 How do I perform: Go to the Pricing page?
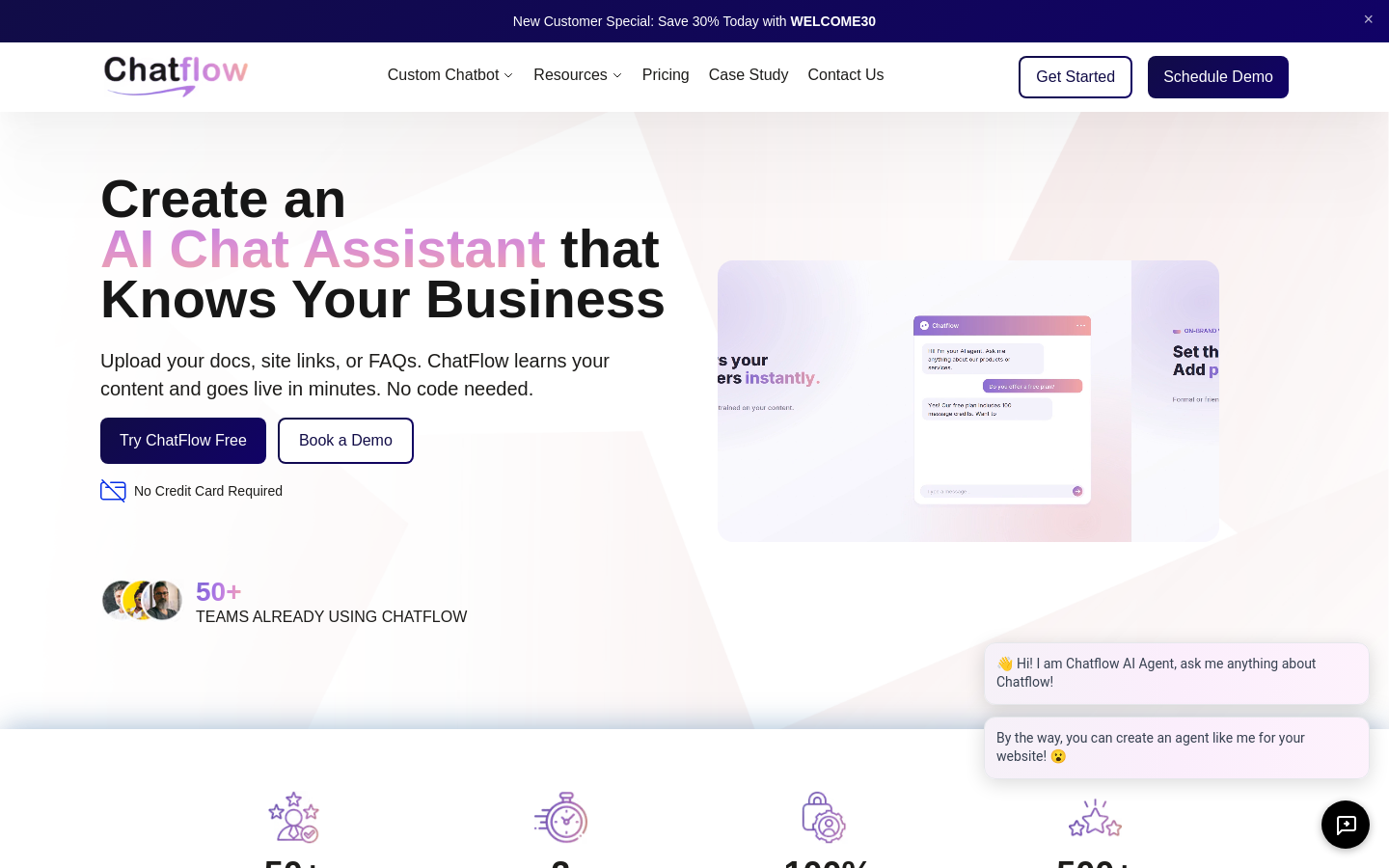666,75
